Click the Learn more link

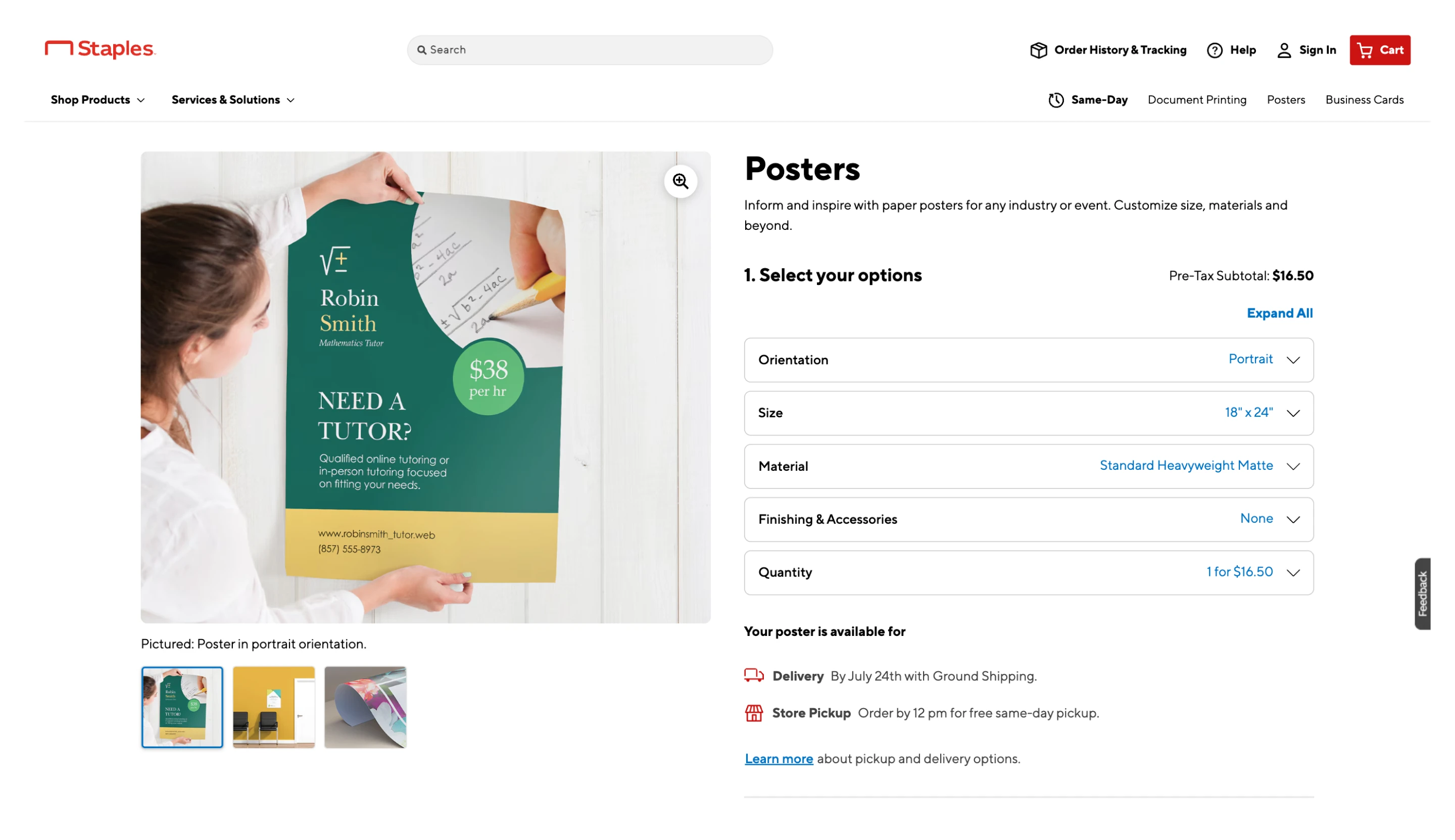click(778, 758)
